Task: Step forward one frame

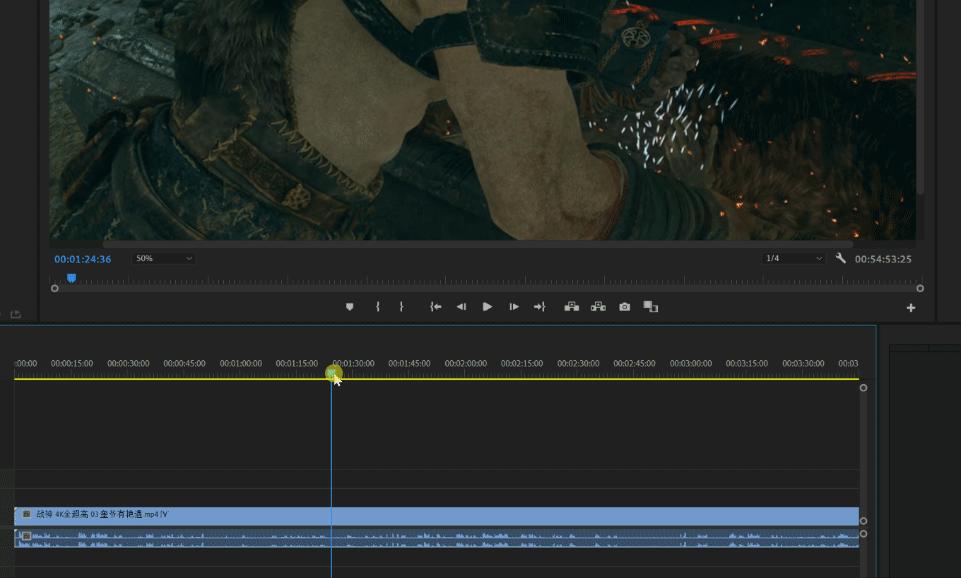Action: (513, 307)
